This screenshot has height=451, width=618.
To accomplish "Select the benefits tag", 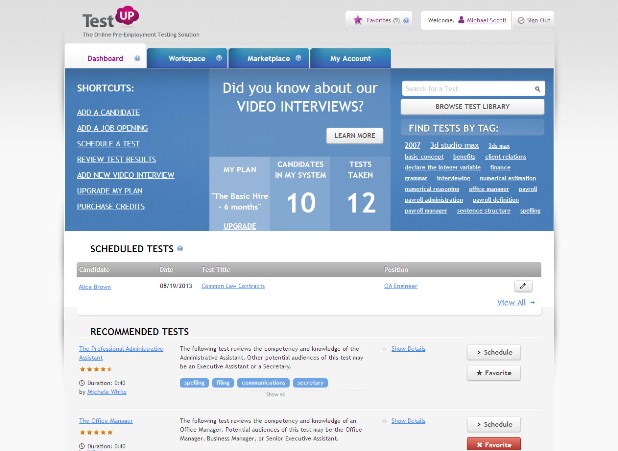I will point(464,157).
